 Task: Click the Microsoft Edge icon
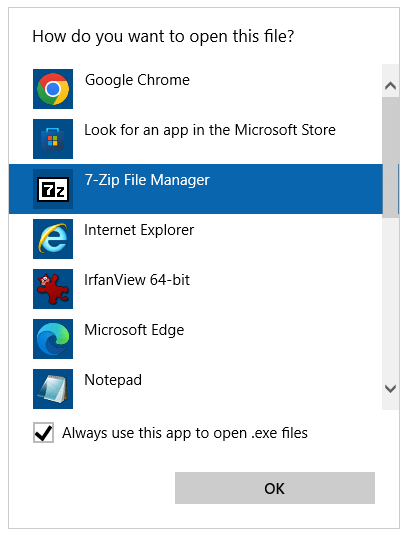[x=53, y=339]
